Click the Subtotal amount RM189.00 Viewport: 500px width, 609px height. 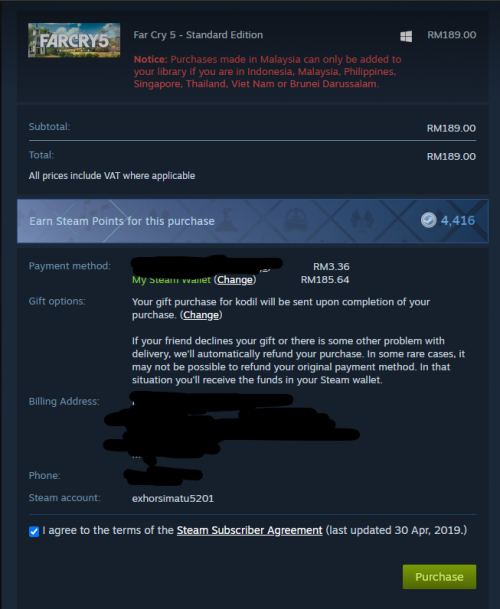pos(451,128)
